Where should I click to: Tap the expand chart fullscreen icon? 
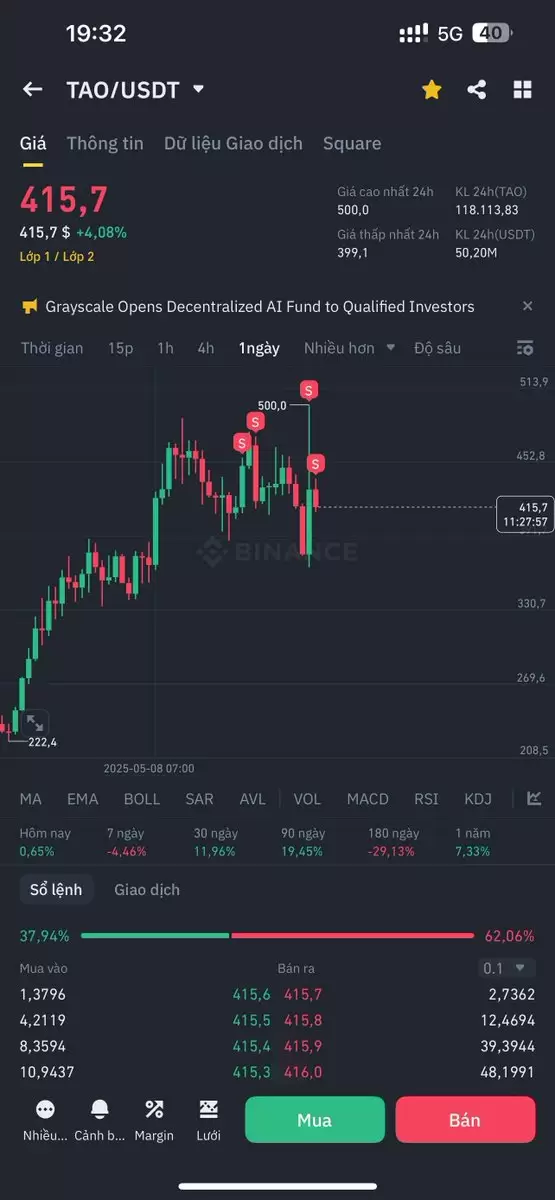click(x=33, y=721)
